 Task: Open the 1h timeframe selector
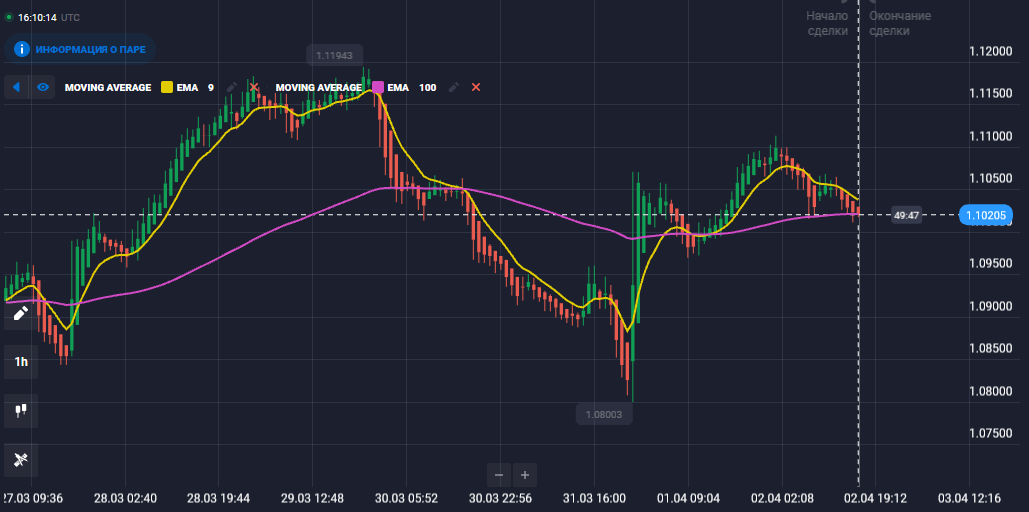(20, 362)
